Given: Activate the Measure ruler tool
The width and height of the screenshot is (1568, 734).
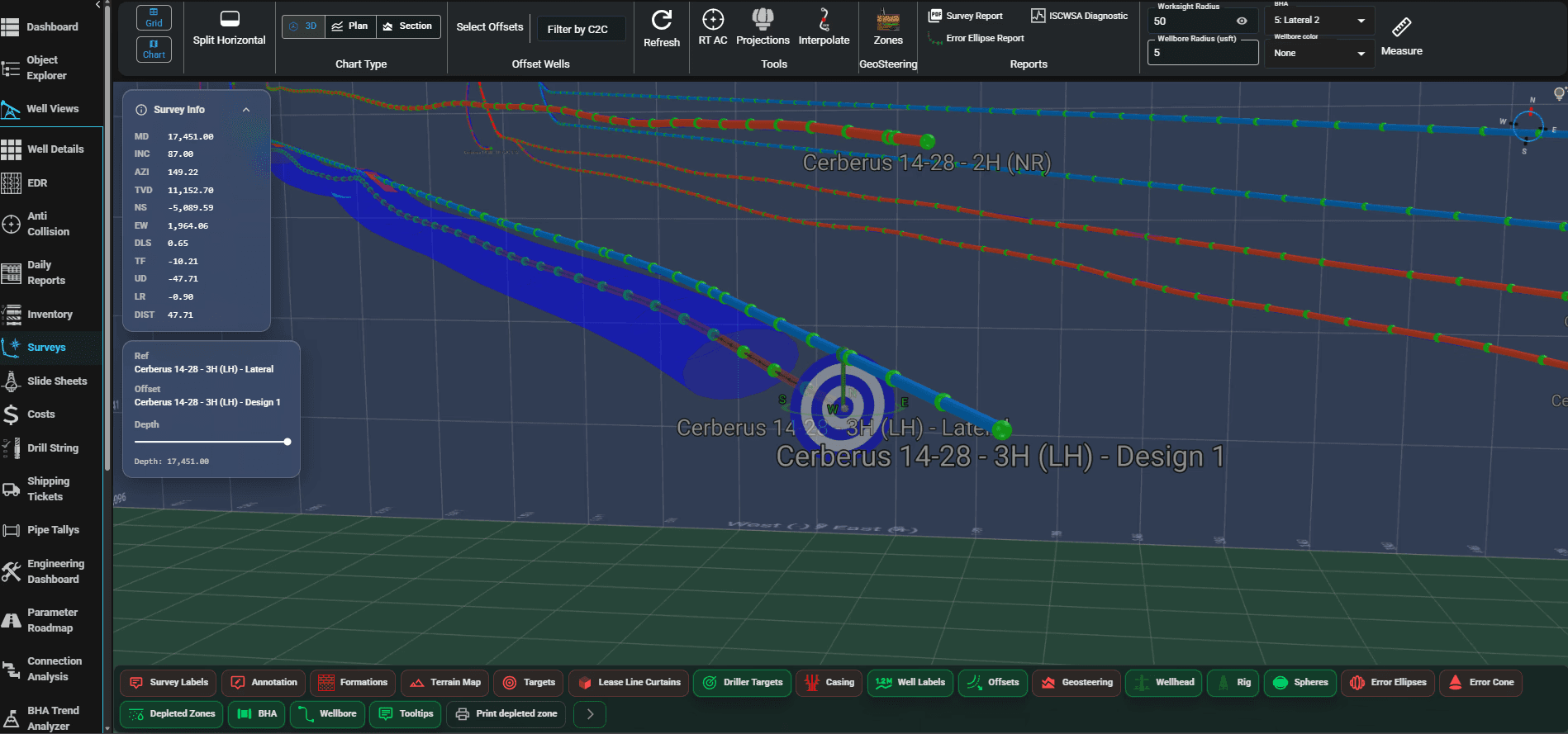Looking at the screenshot, I should (x=1402, y=36).
